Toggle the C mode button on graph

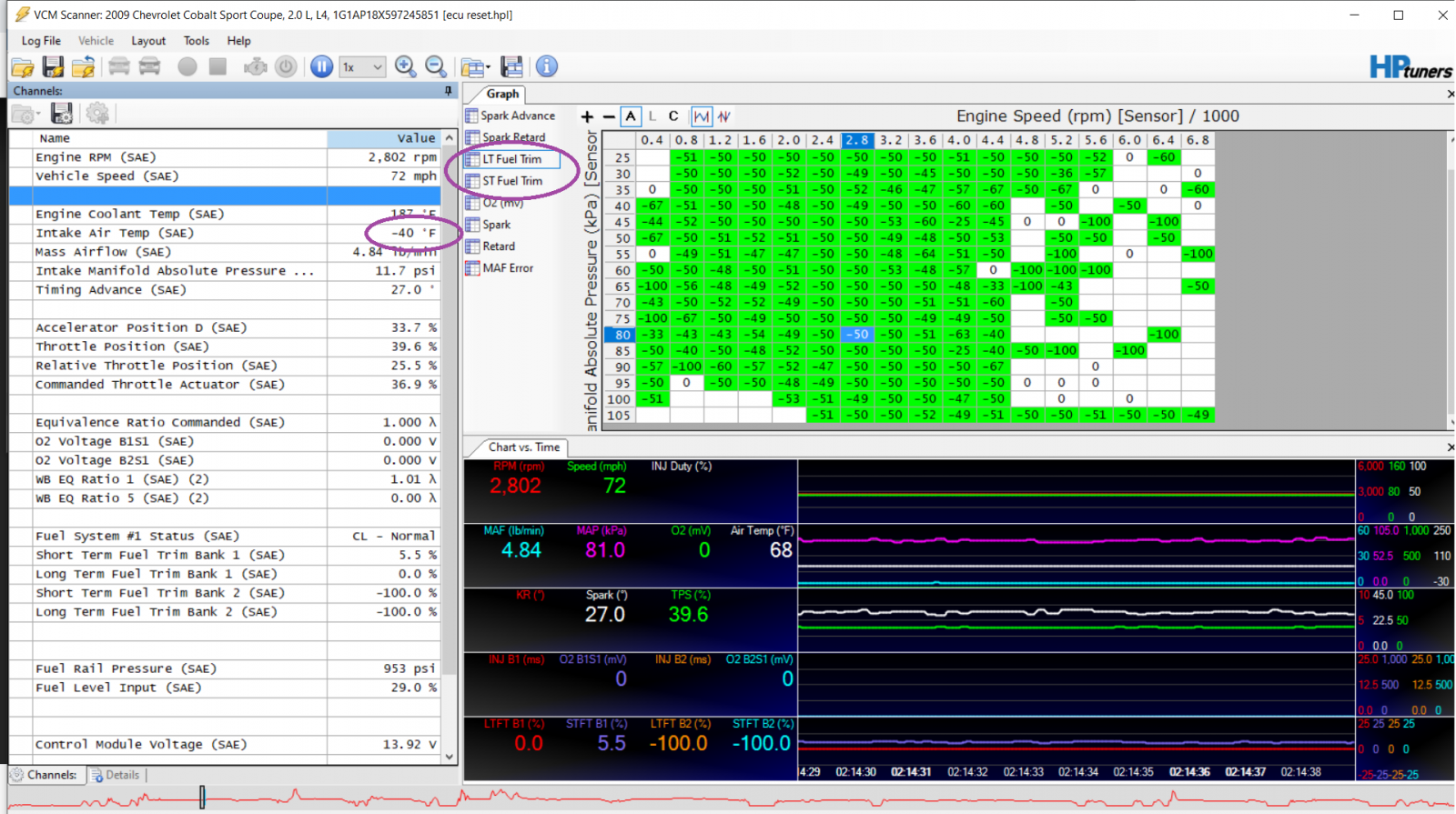point(673,116)
